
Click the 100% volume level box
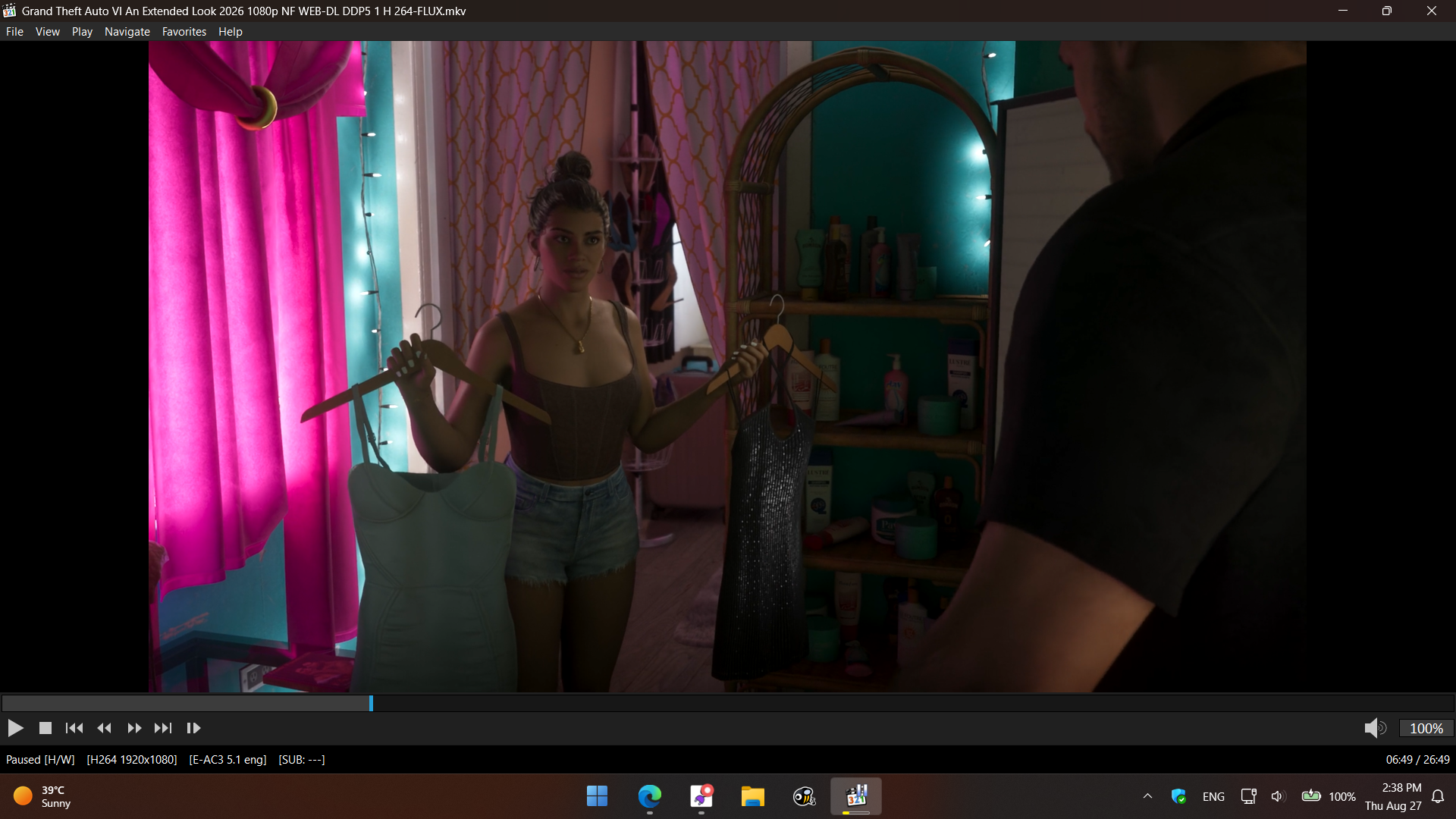[x=1426, y=728]
